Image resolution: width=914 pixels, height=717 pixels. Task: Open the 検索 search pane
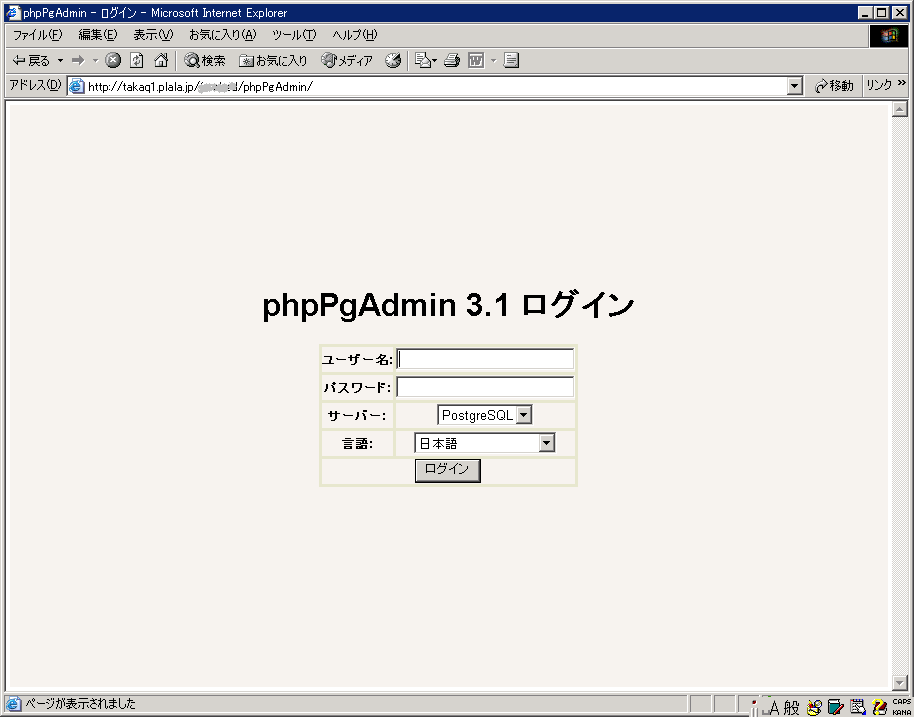205,61
